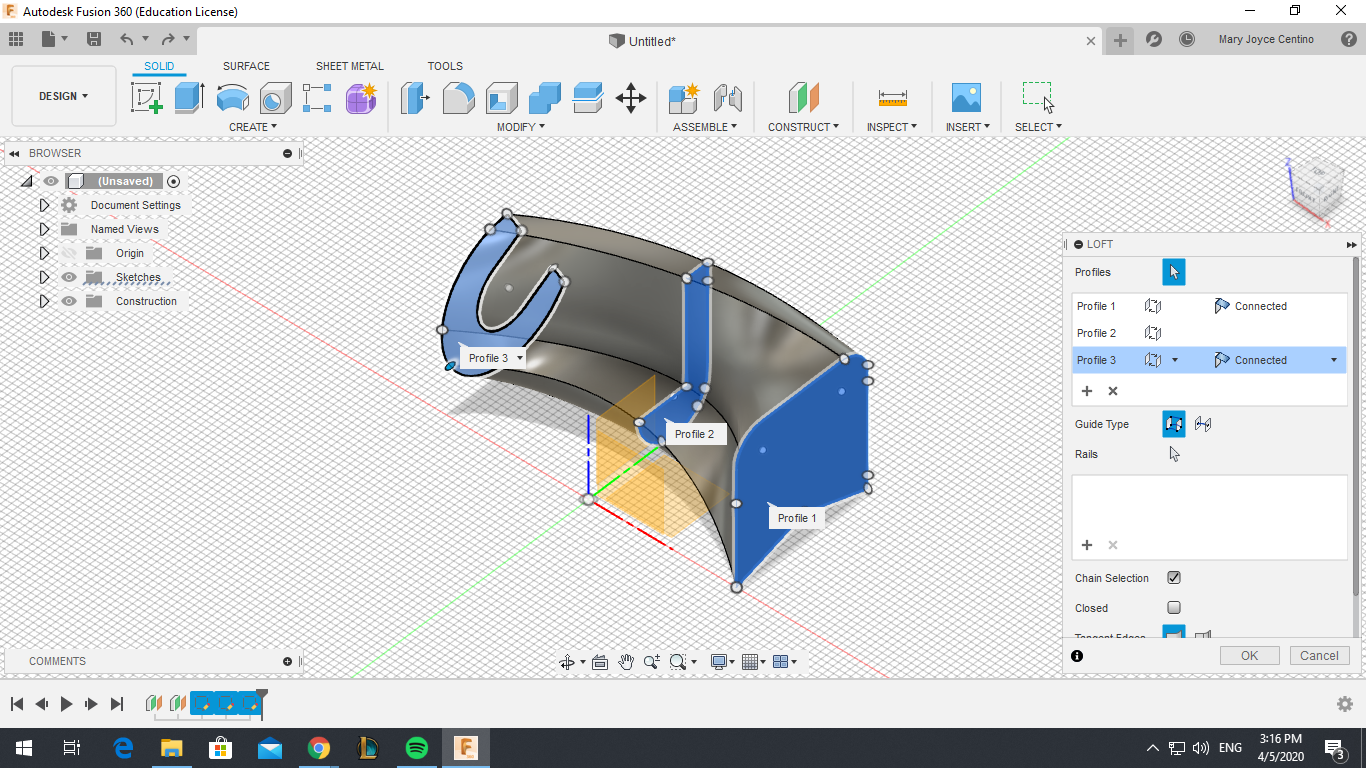Toggle the Chain Selection checkbox
This screenshot has width=1366, height=768.
(1173, 577)
